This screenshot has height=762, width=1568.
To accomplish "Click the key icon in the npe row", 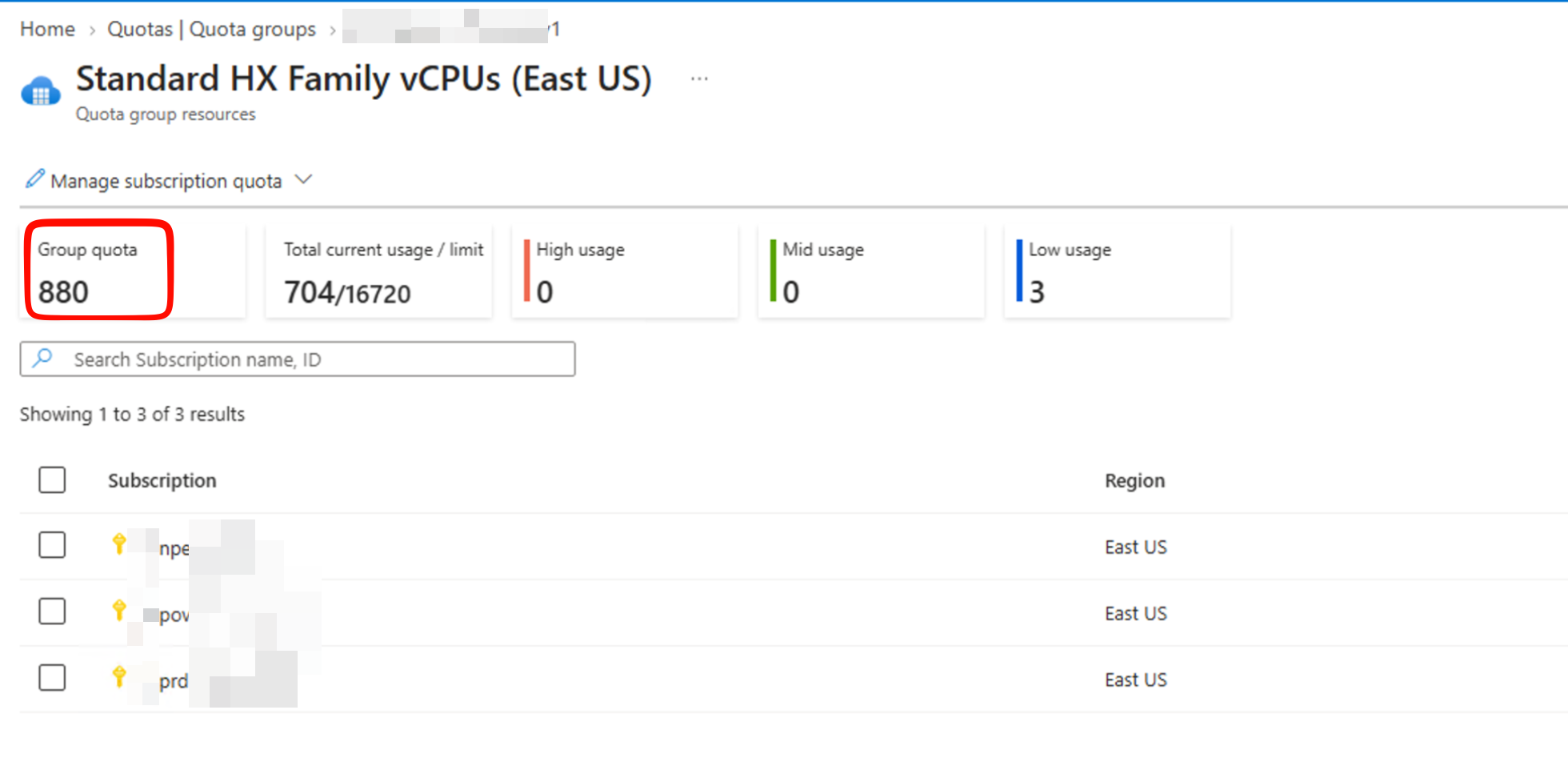I will coord(119,544).
